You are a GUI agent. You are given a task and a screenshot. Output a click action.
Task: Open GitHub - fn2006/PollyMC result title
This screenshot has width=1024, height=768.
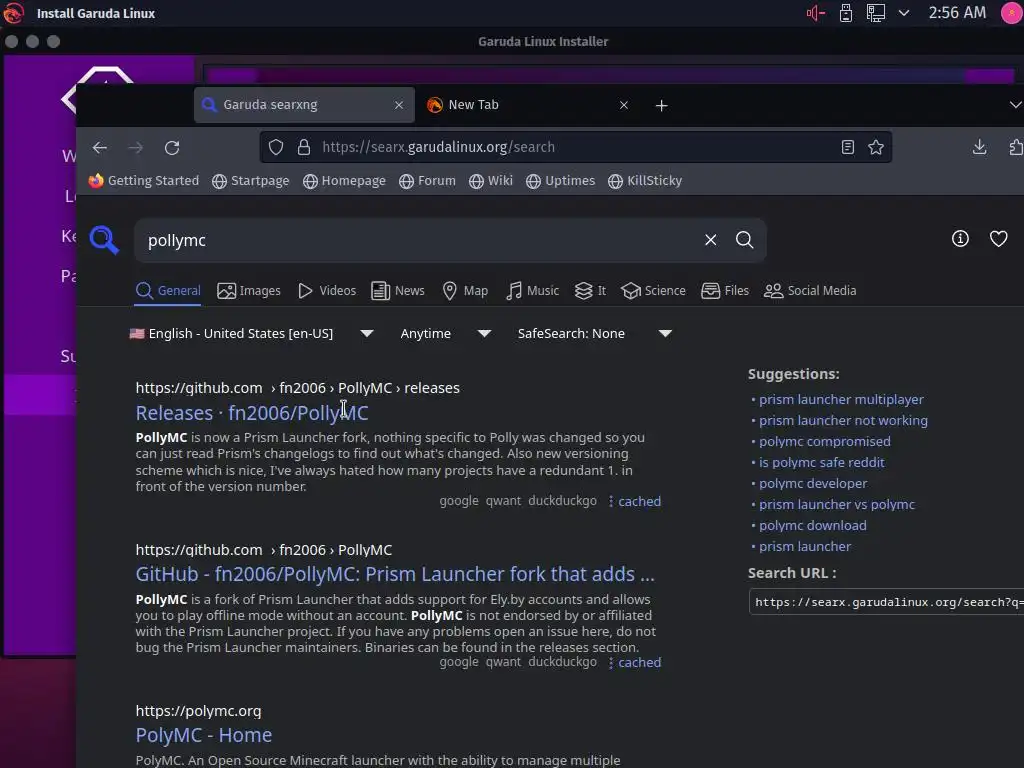(x=395, y=574)
